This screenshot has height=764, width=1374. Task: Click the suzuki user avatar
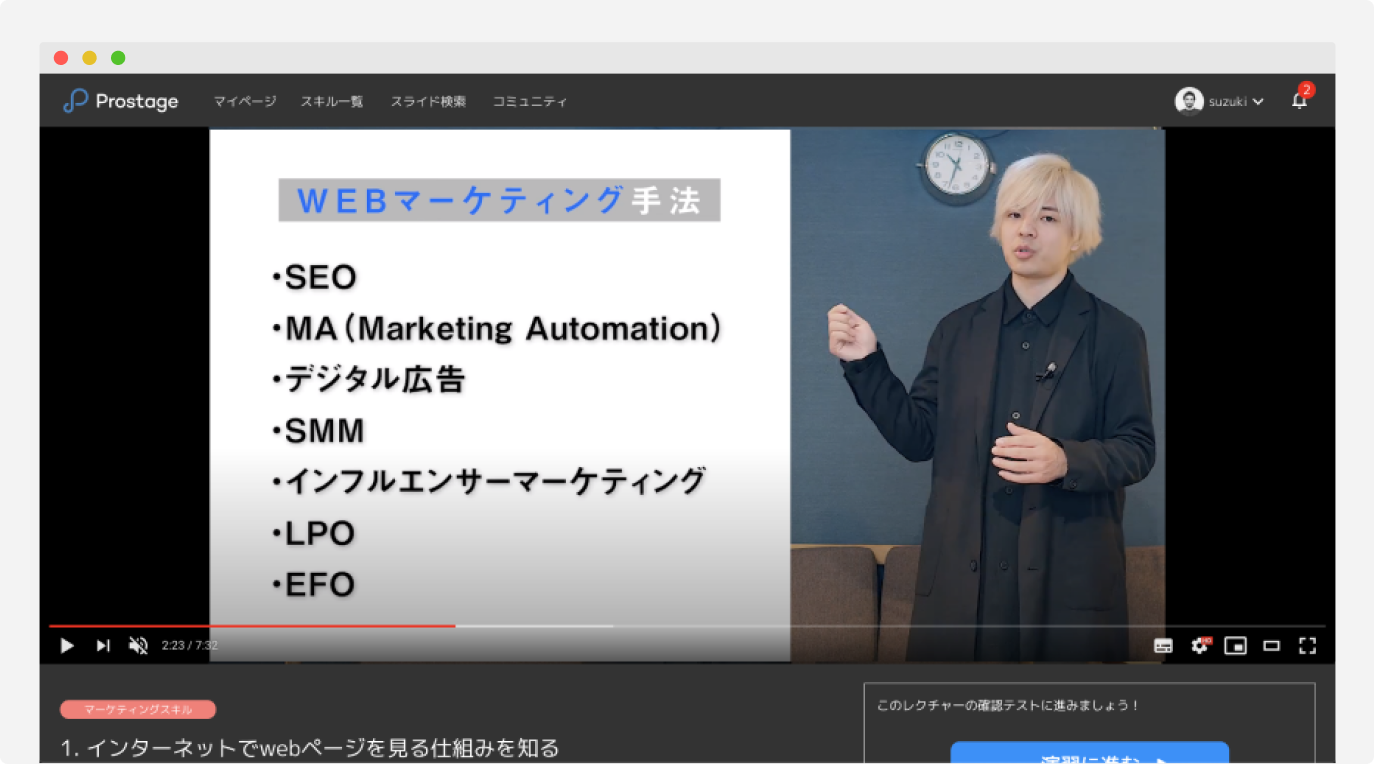pyautogui.click(x=1189, y=101)
